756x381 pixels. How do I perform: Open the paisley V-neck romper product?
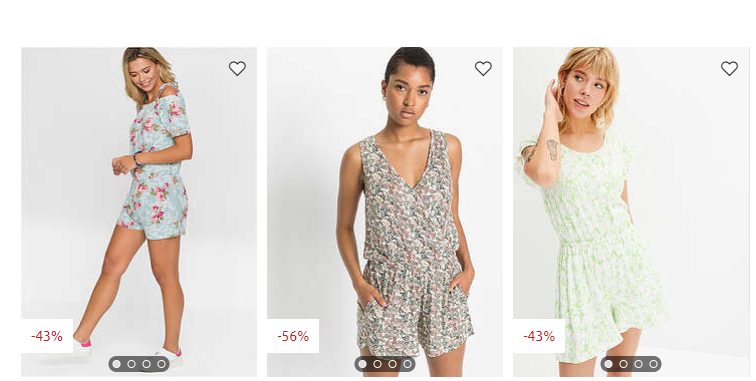(x=385, y=203)
